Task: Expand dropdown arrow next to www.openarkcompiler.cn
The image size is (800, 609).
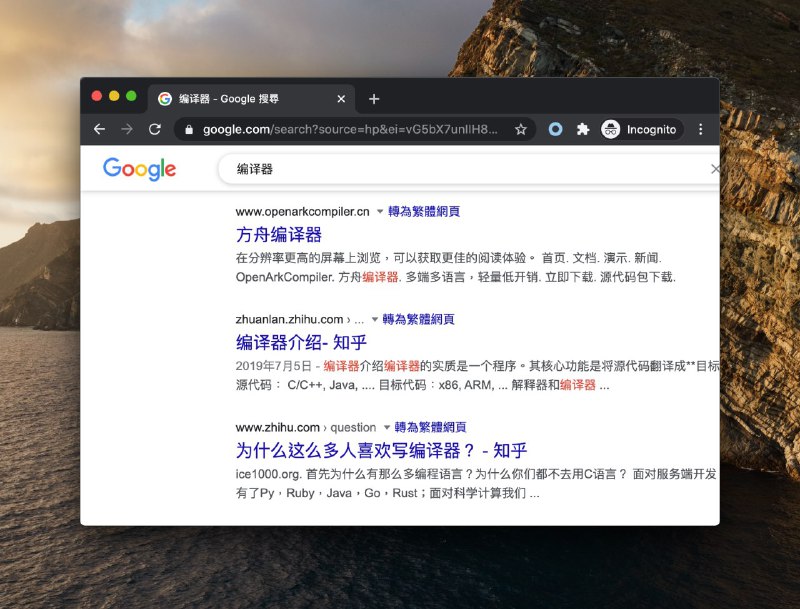Action: (x=380, y=211)
